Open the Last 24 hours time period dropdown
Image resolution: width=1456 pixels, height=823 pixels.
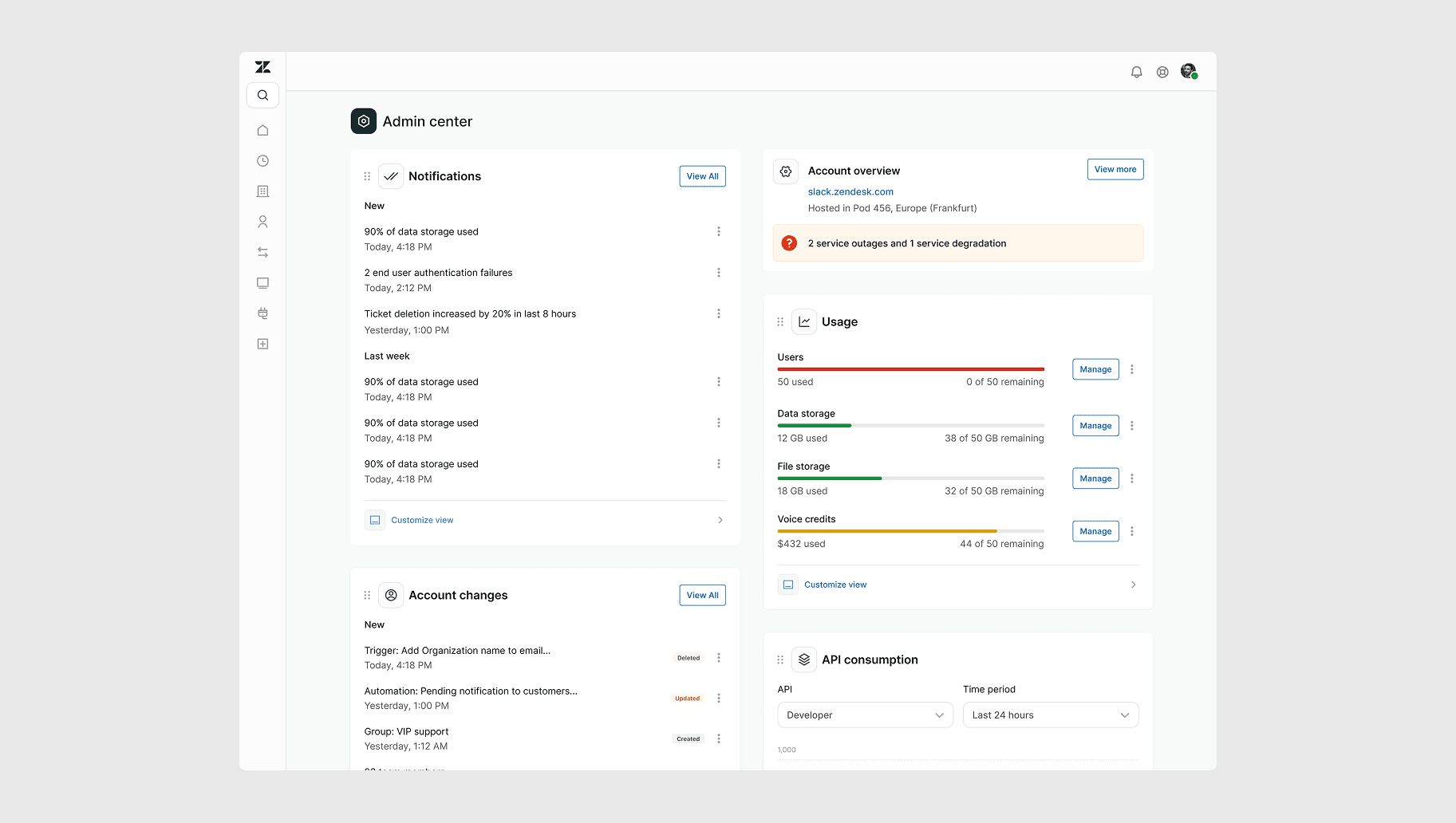tap(1050, 715)
